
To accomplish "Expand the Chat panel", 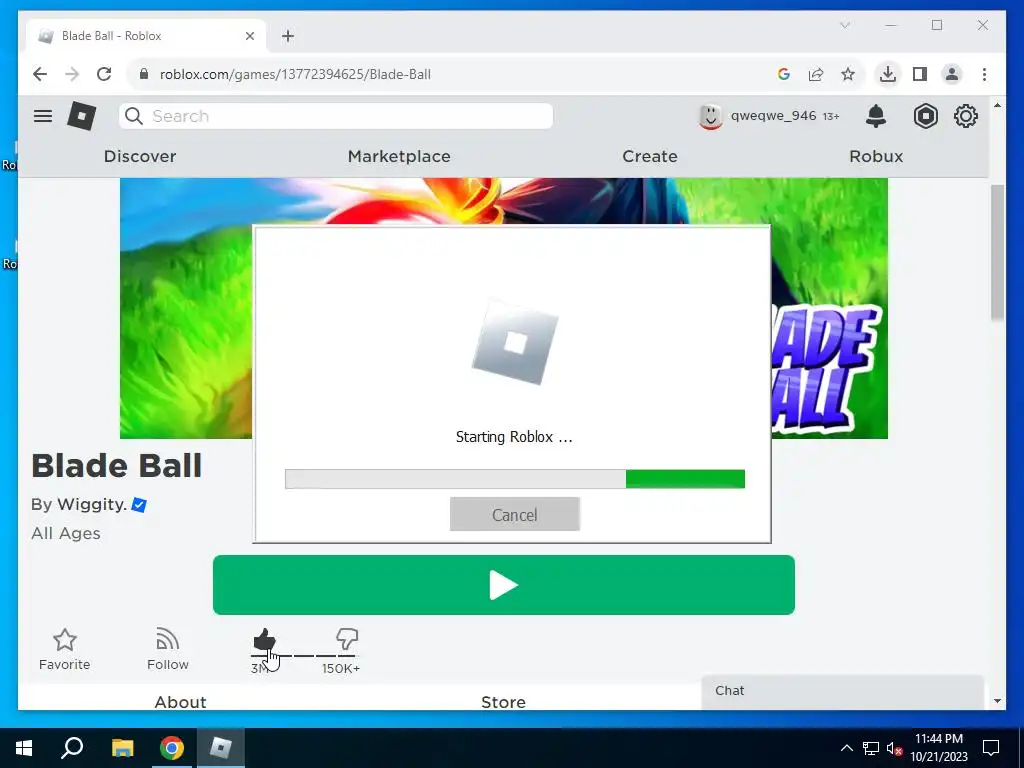I will click(x=842, y=691).
